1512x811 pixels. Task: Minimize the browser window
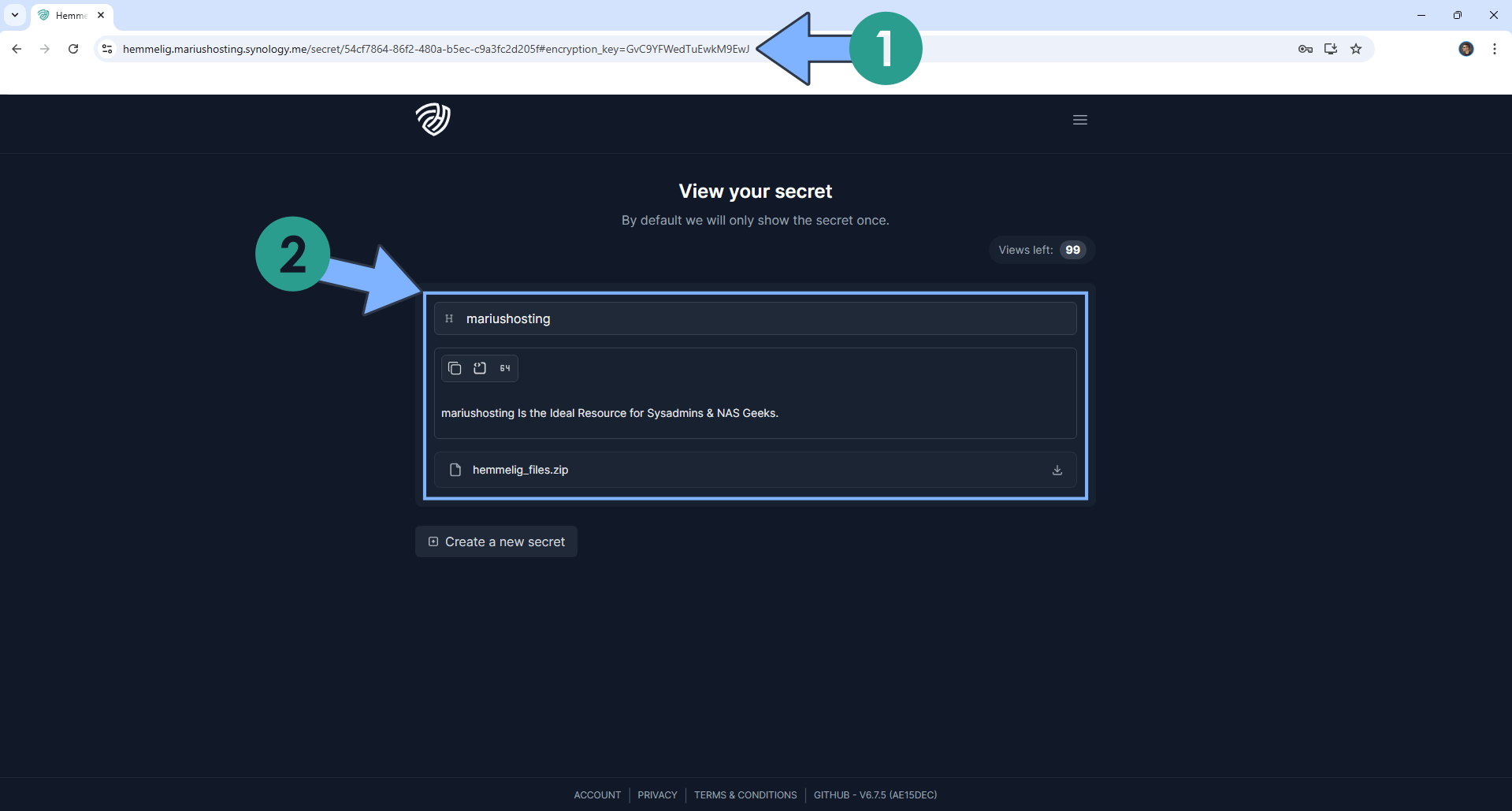tap(1421, 15)
